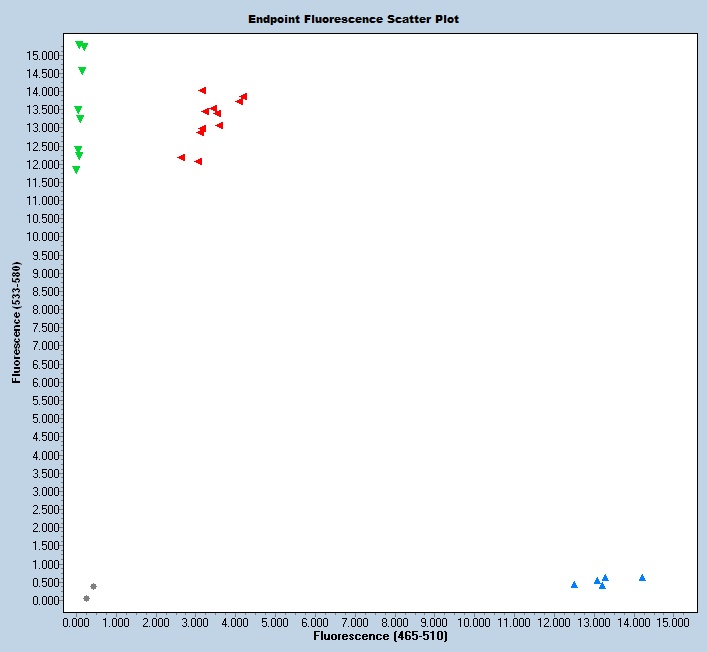Click the 10.000 tick label on x-axis
The height and width of the screenshot is (652, 707).
point(472,622)
